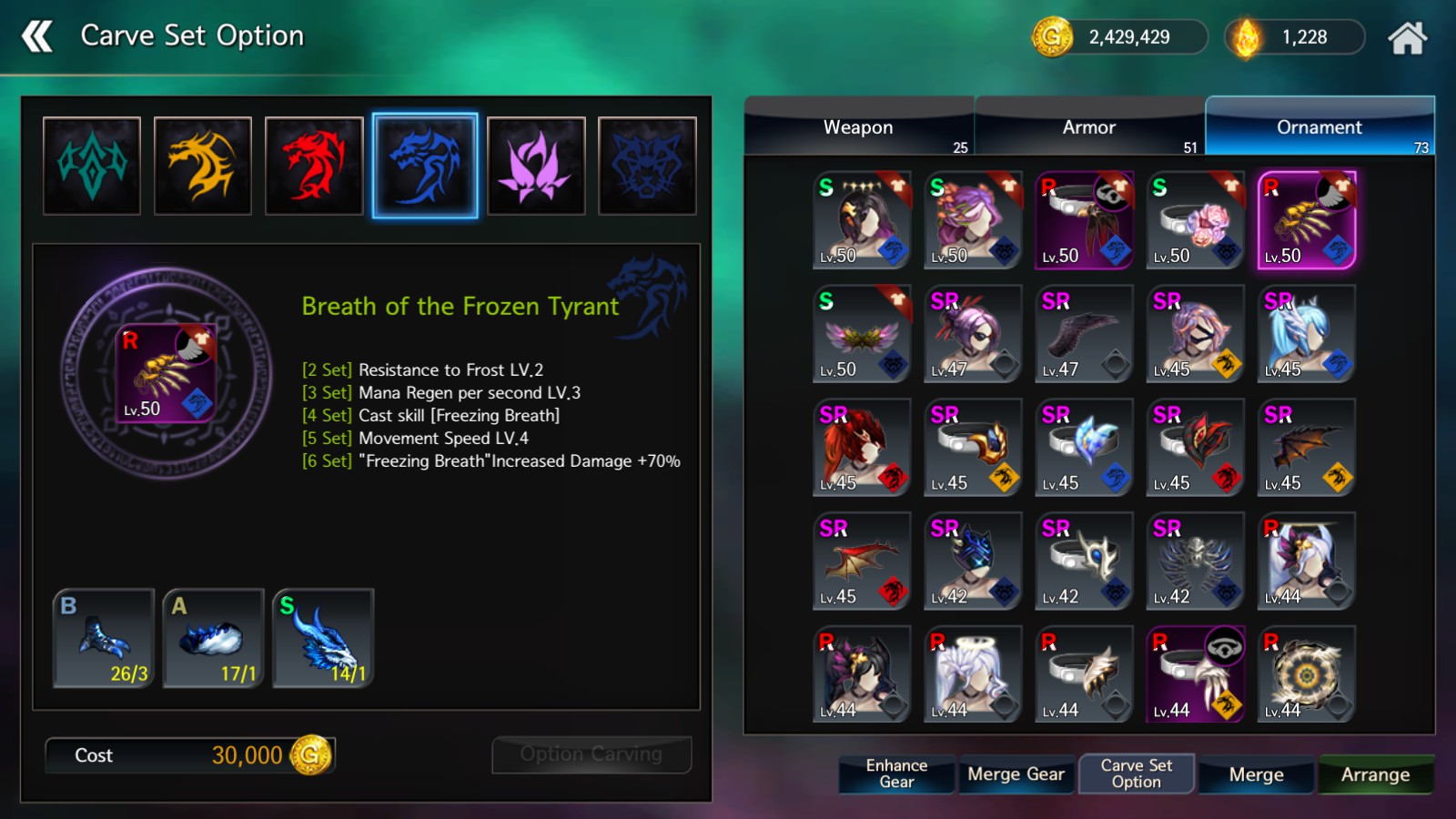Click the B-rank claw material slot
Viewport: 1456px width, 819px height.
pyautogui.click(x=104, y=638)
